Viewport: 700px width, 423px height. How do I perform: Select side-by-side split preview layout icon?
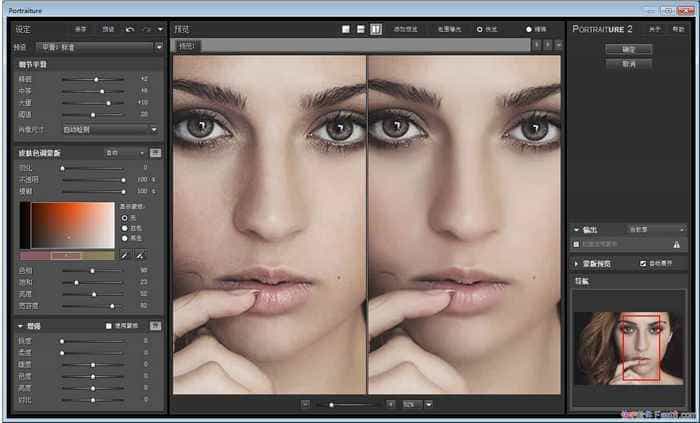point(375,30)
